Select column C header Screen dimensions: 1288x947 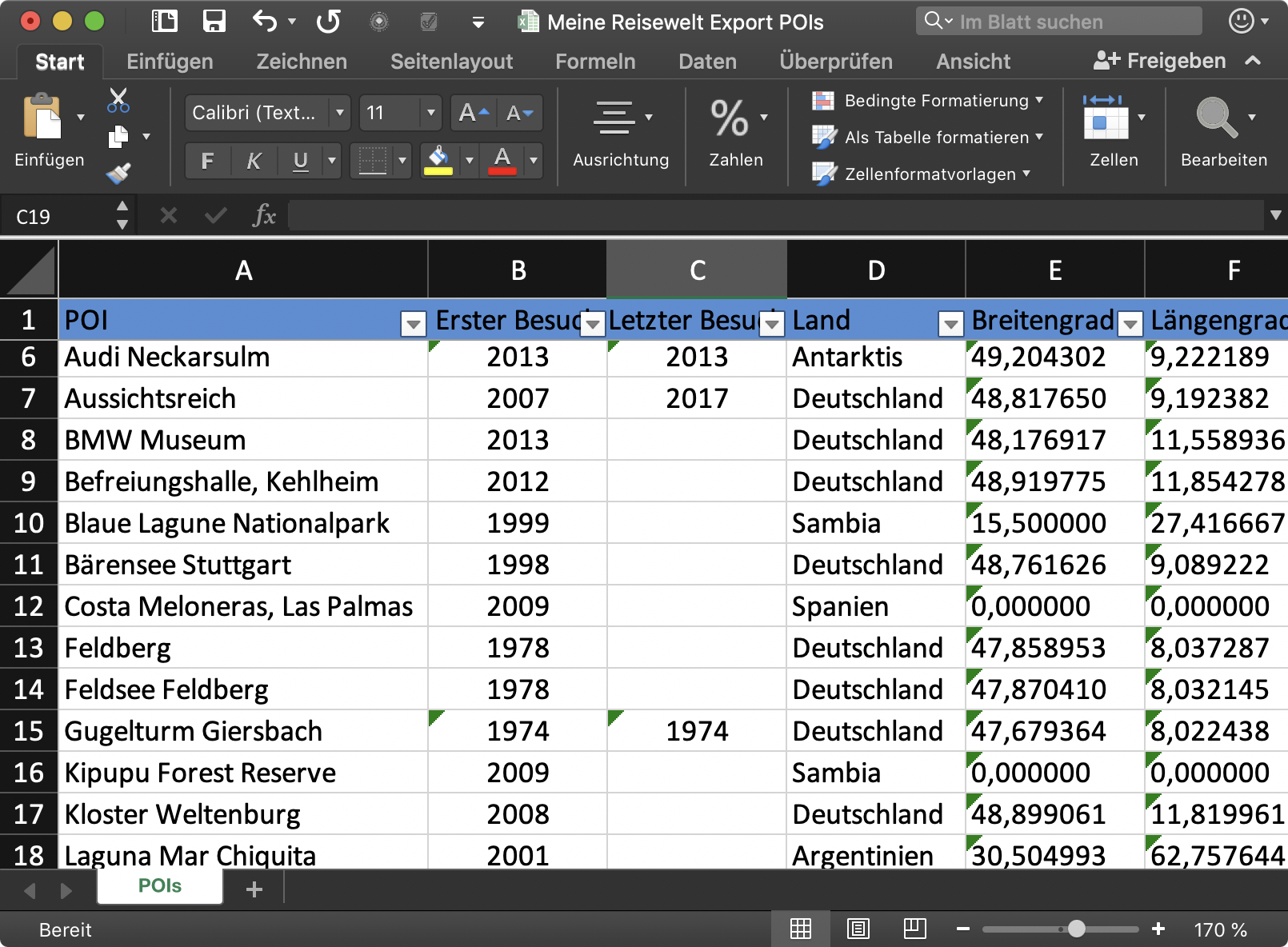coord(697,270)
